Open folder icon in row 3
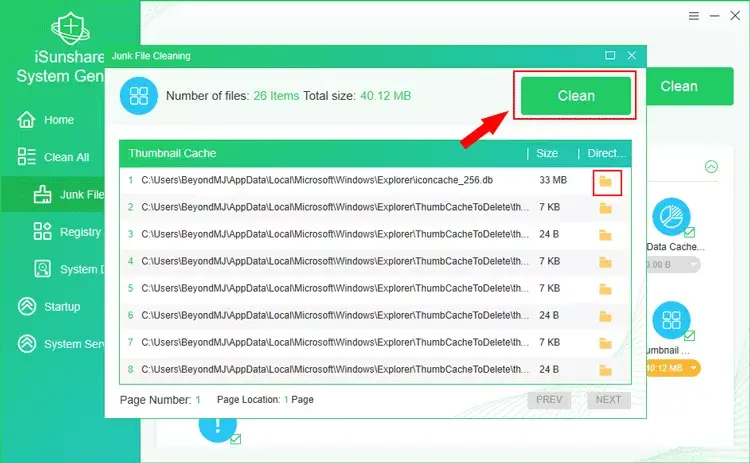Viewport: 750px width, 463px height. click(606, 235)
